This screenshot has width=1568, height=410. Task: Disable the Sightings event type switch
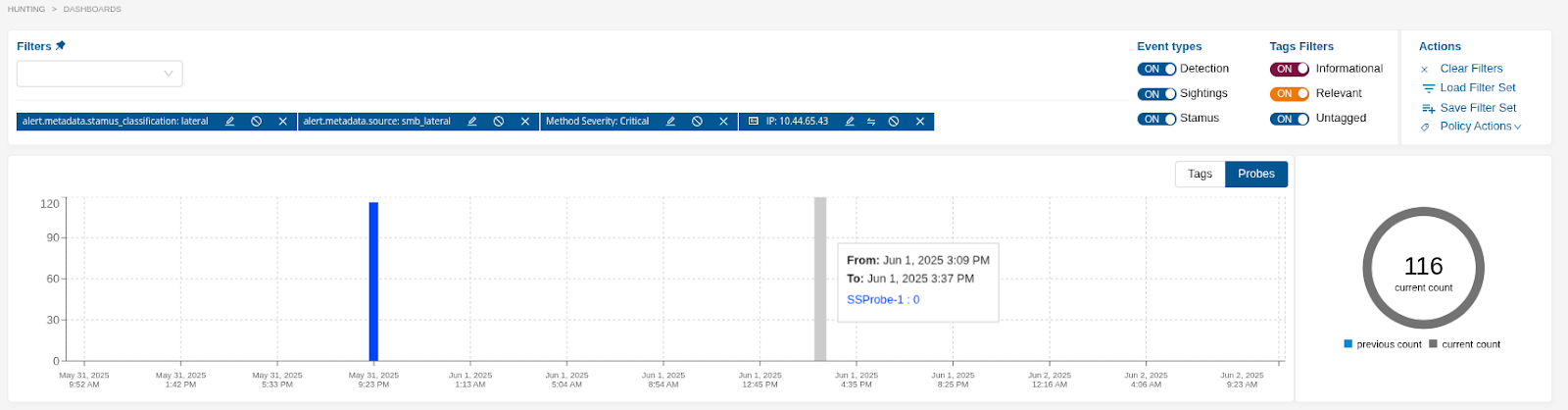pos(1156,94)
